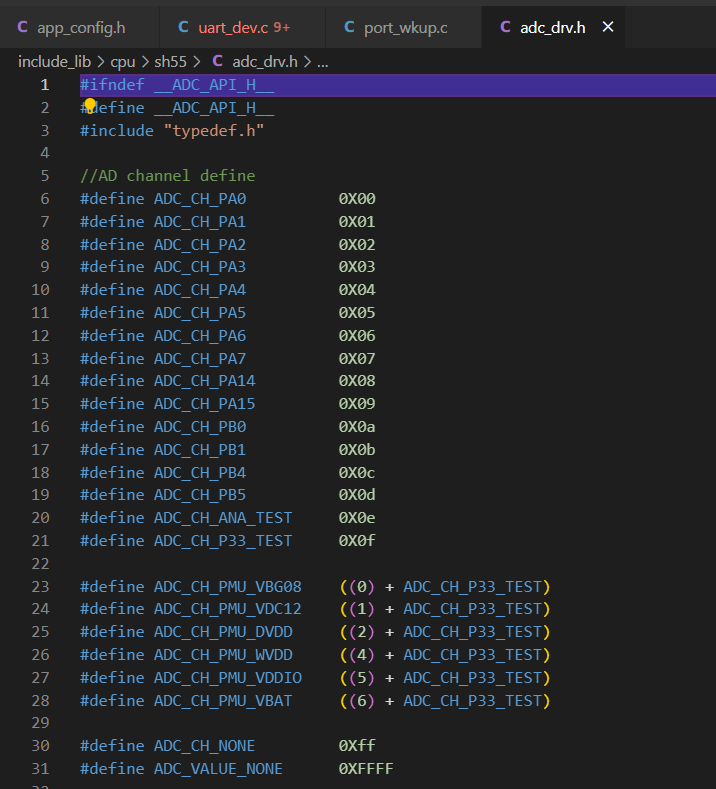
Task: Click the ADC_CH_PA7 macro name
Action: tap(200, 359)
